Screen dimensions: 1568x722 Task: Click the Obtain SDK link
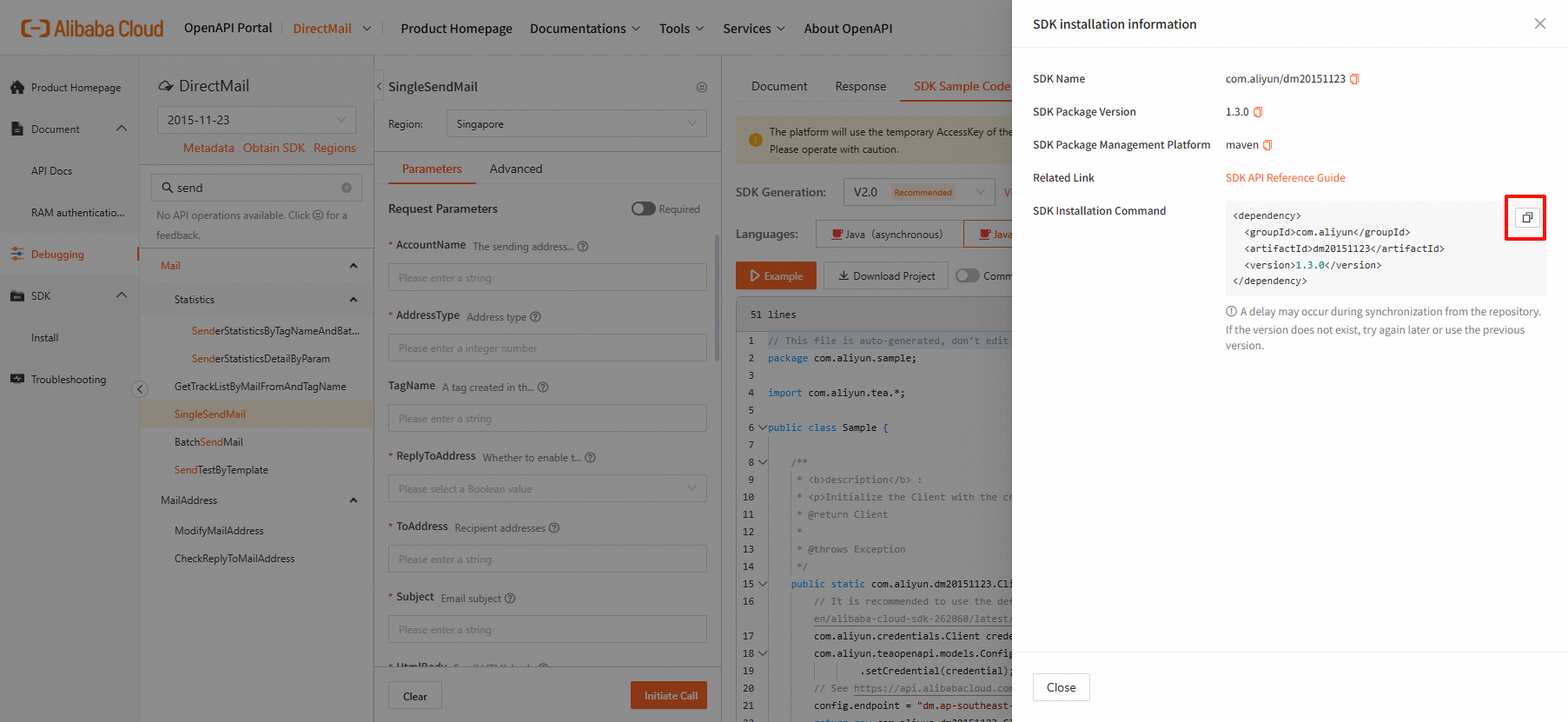pyautogui.click(x=274, y=148)
